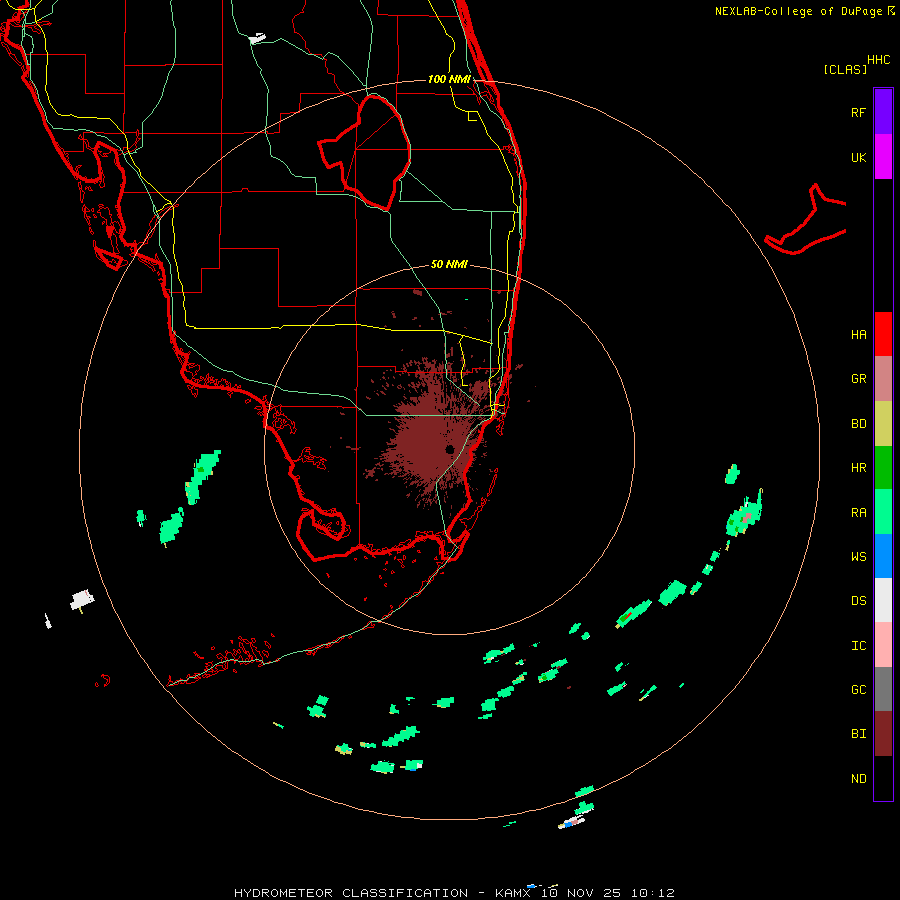
Task: Click the [CLAS] units label
Action: (845, 69)
